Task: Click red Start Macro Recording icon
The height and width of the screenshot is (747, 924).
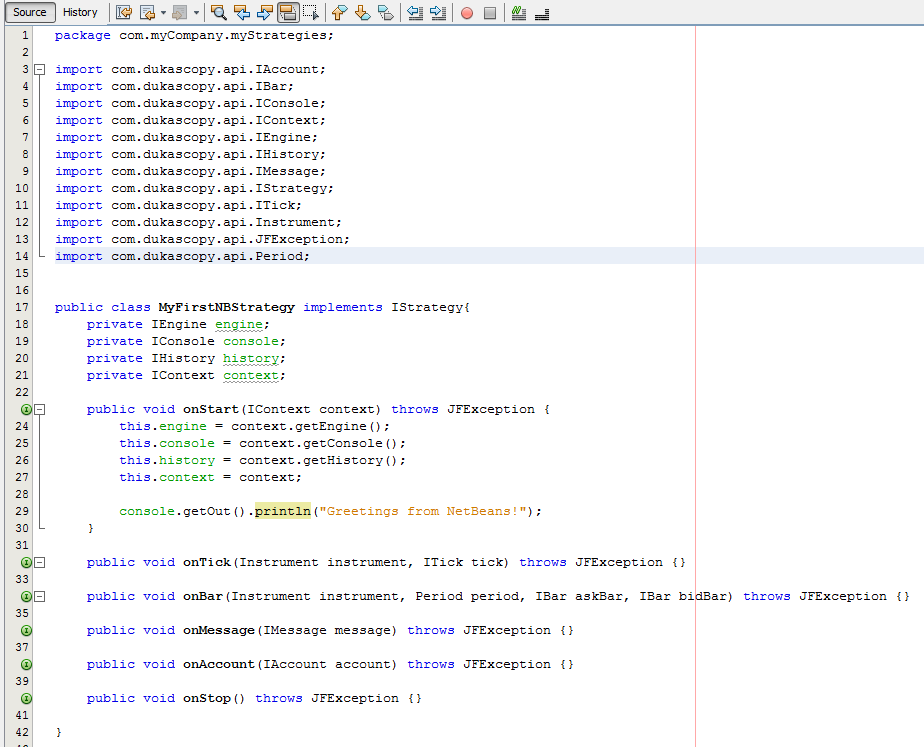Action: pyautogui.click(x=467, y=13)
